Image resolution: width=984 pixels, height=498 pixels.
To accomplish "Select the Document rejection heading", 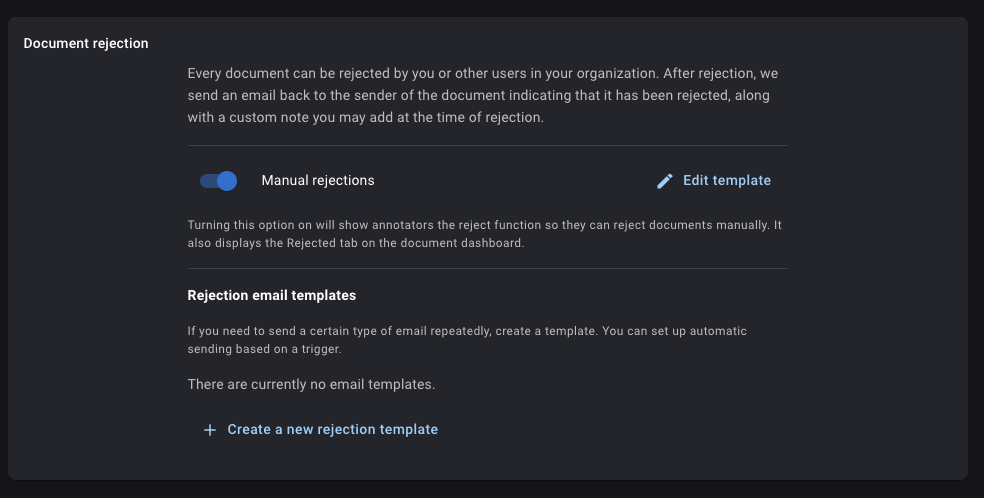I will [86, 43].
